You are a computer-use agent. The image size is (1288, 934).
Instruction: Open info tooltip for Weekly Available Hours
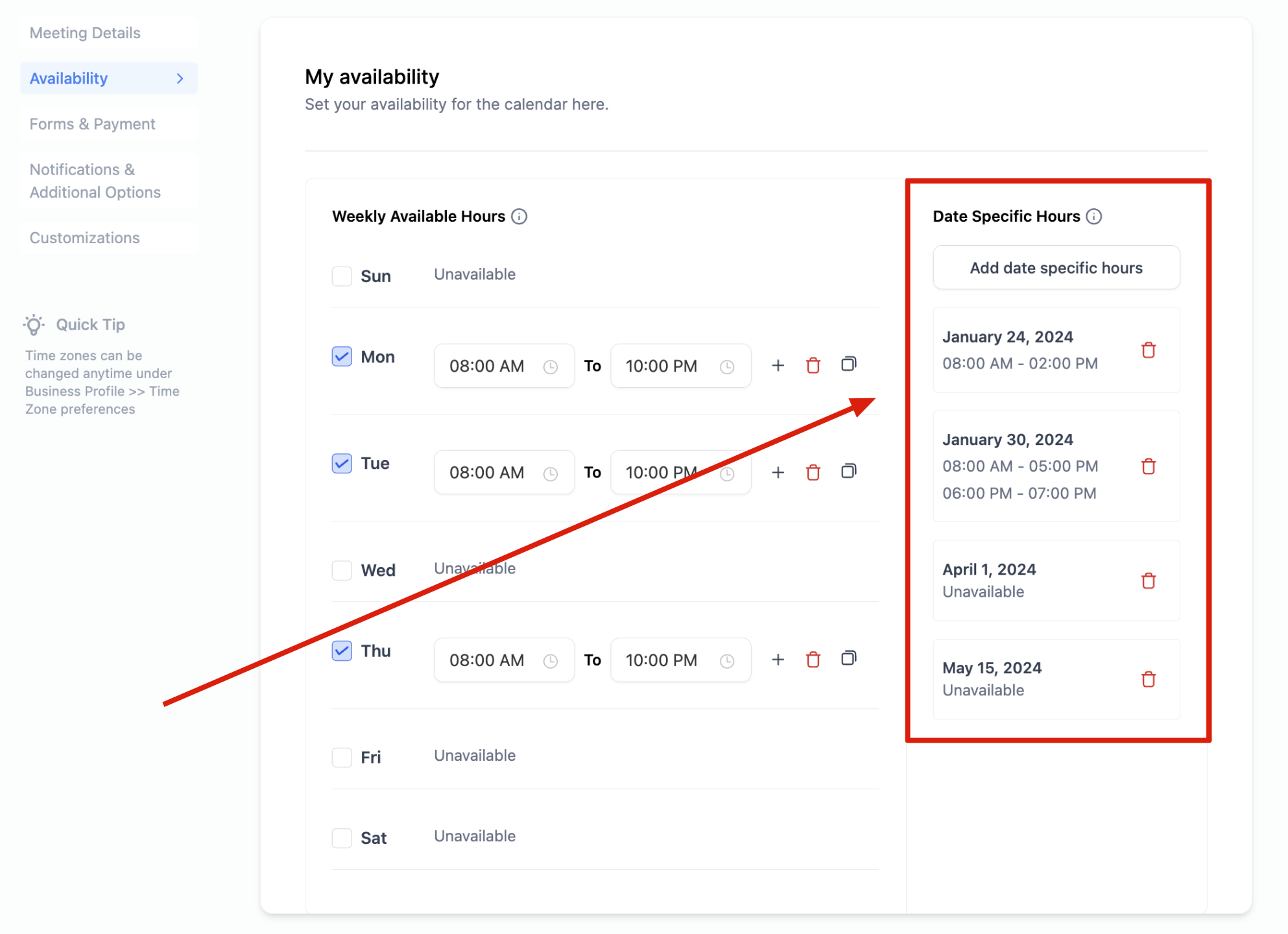pyautogui.click(x=519, y=217)
